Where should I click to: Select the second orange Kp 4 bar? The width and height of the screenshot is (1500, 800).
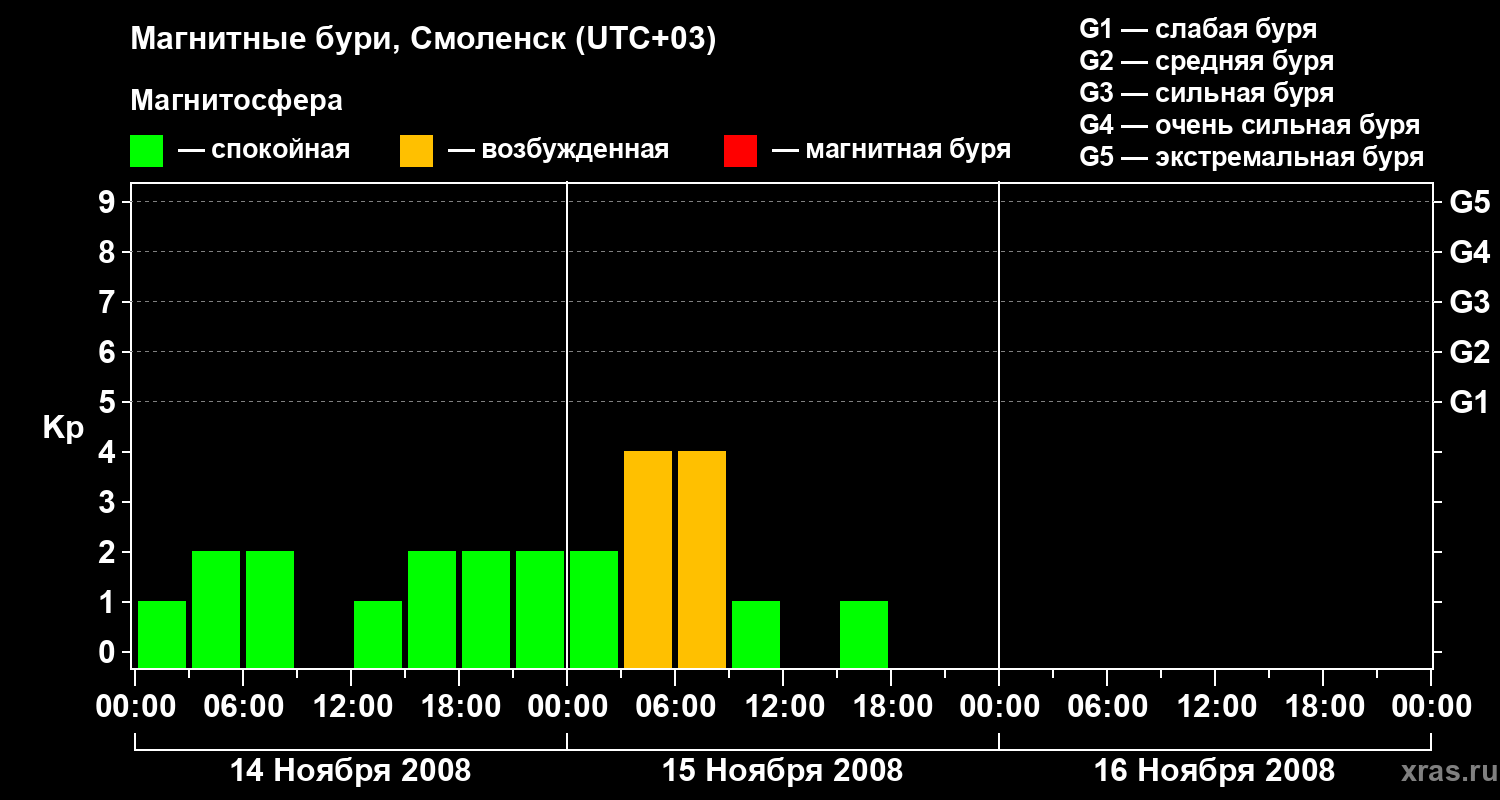click(x=702, y=560)
